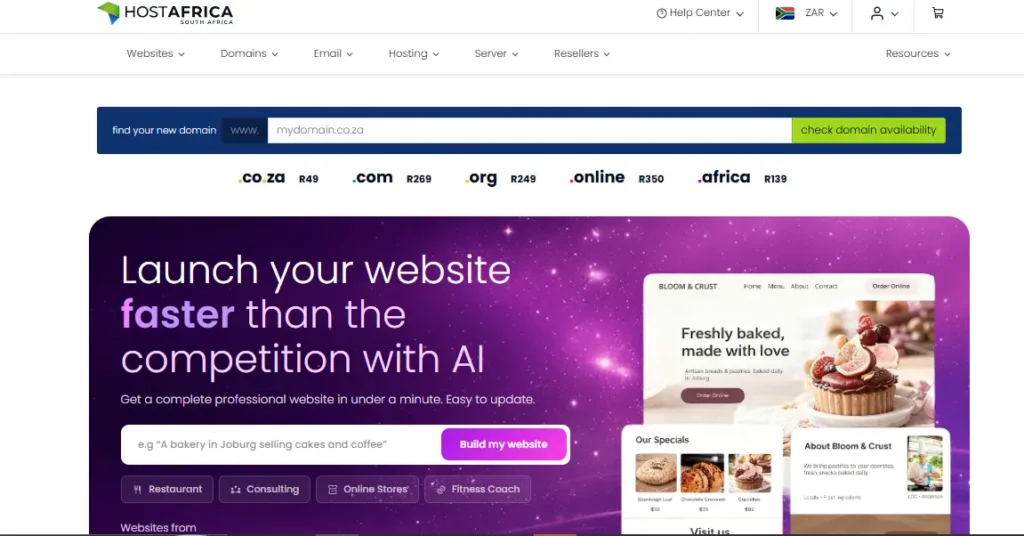Select the Fitness Coach chip
The width and height of the screenshot is (1024, 536).
(477, 489)
